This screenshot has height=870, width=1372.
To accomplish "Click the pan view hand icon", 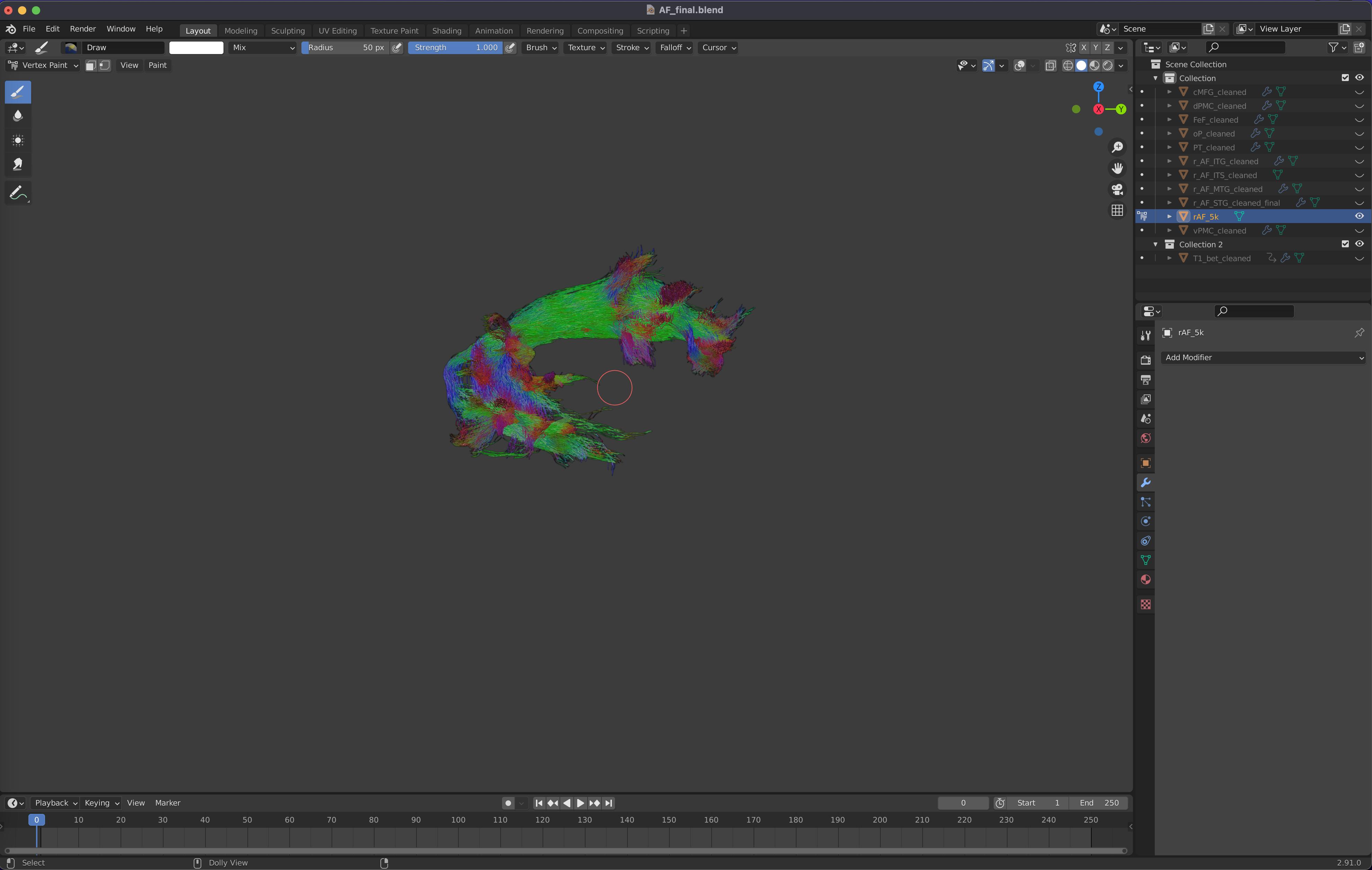I will (x=1117, y=168).
